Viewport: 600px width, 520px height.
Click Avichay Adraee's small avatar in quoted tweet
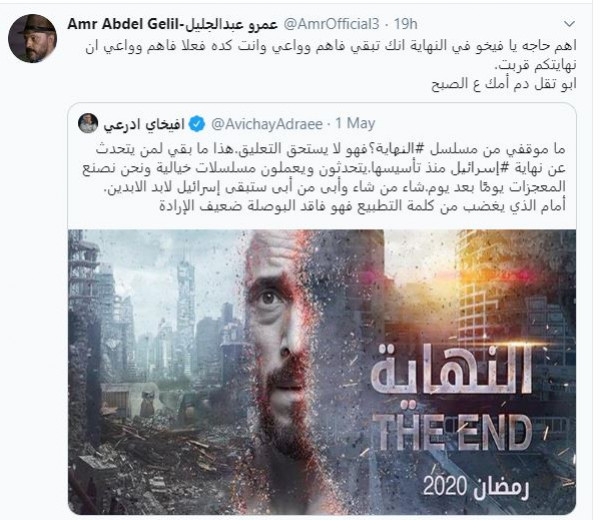tap(88, 123)
